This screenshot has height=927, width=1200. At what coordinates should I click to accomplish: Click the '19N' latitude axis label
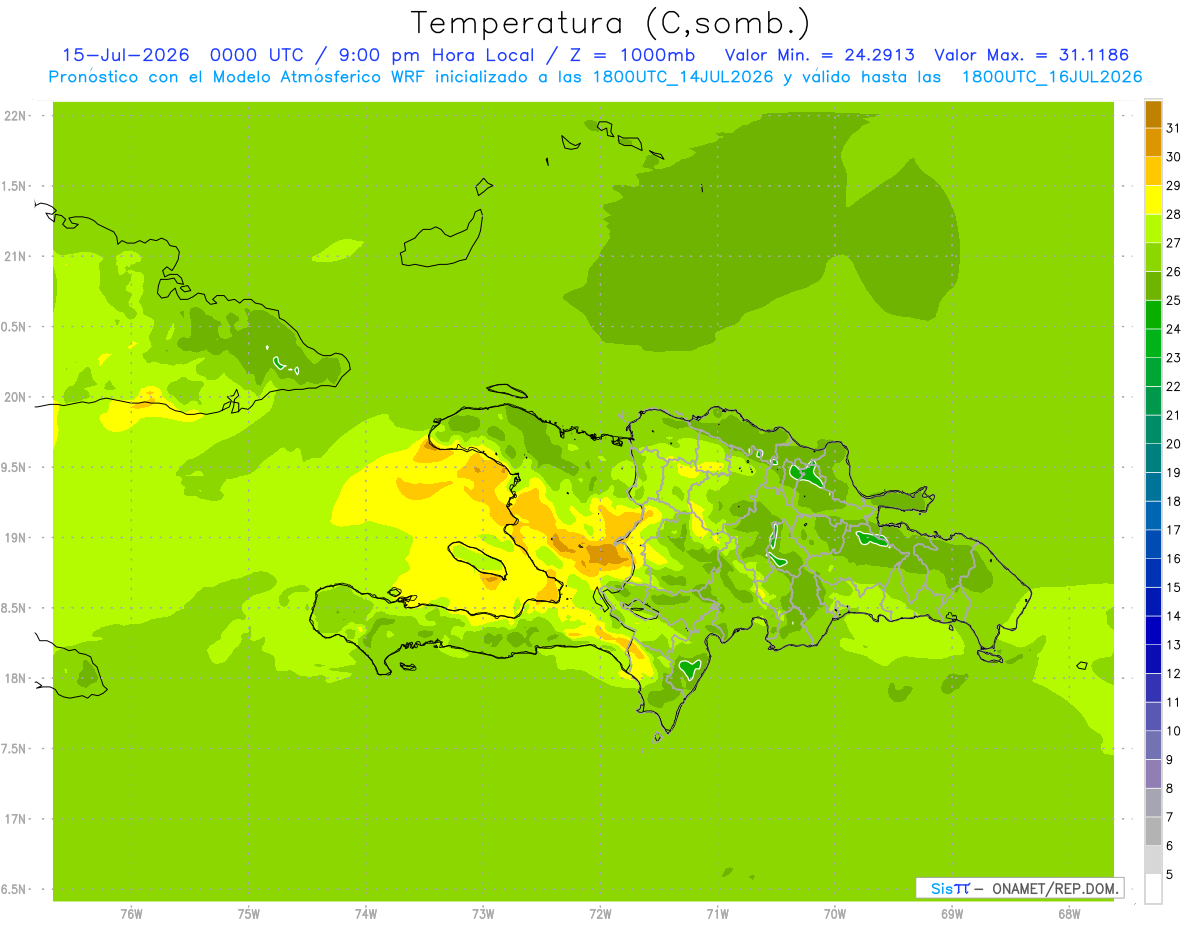17,538
